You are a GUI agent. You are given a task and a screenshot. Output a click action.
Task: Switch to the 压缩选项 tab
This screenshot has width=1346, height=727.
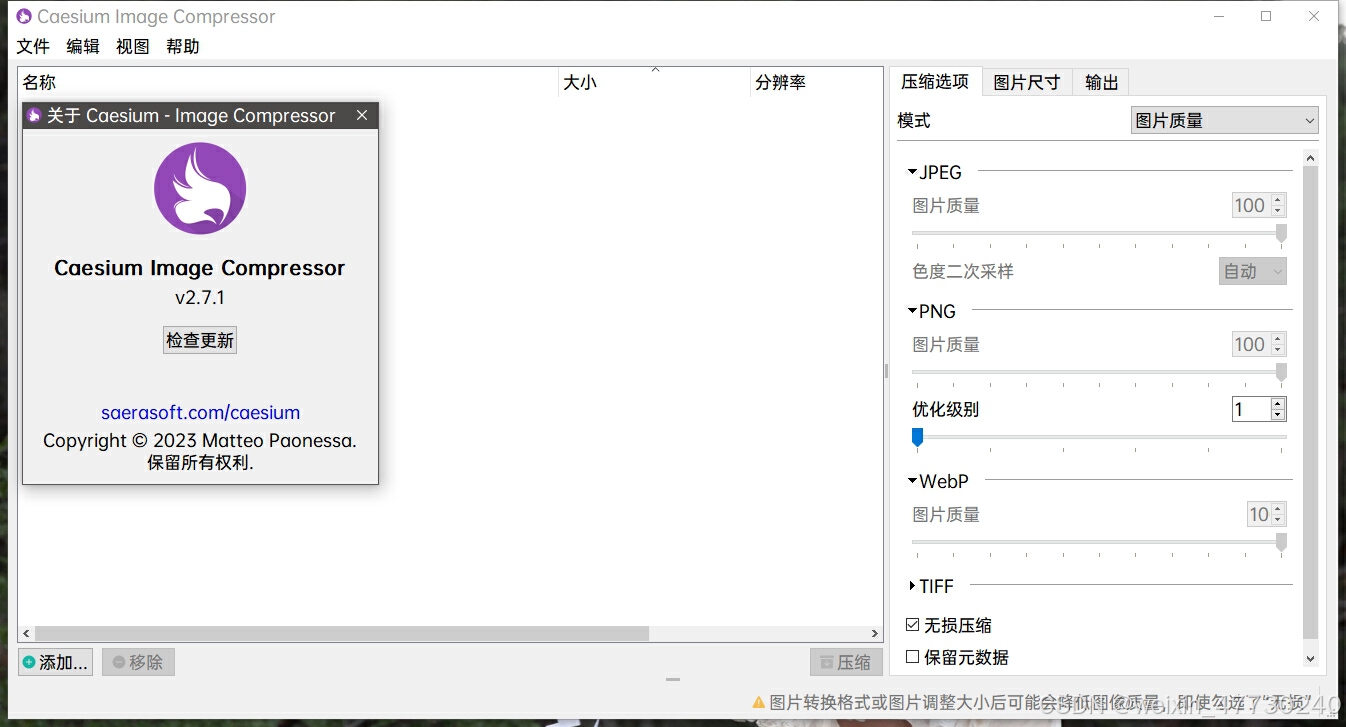pos(935,82)
